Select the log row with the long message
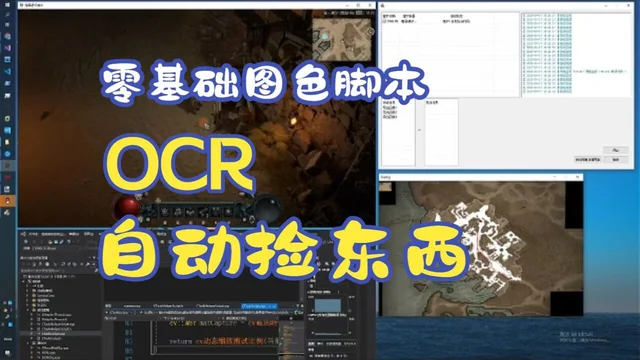This screenshot has width=640, height=360. [x=575, y=71]
